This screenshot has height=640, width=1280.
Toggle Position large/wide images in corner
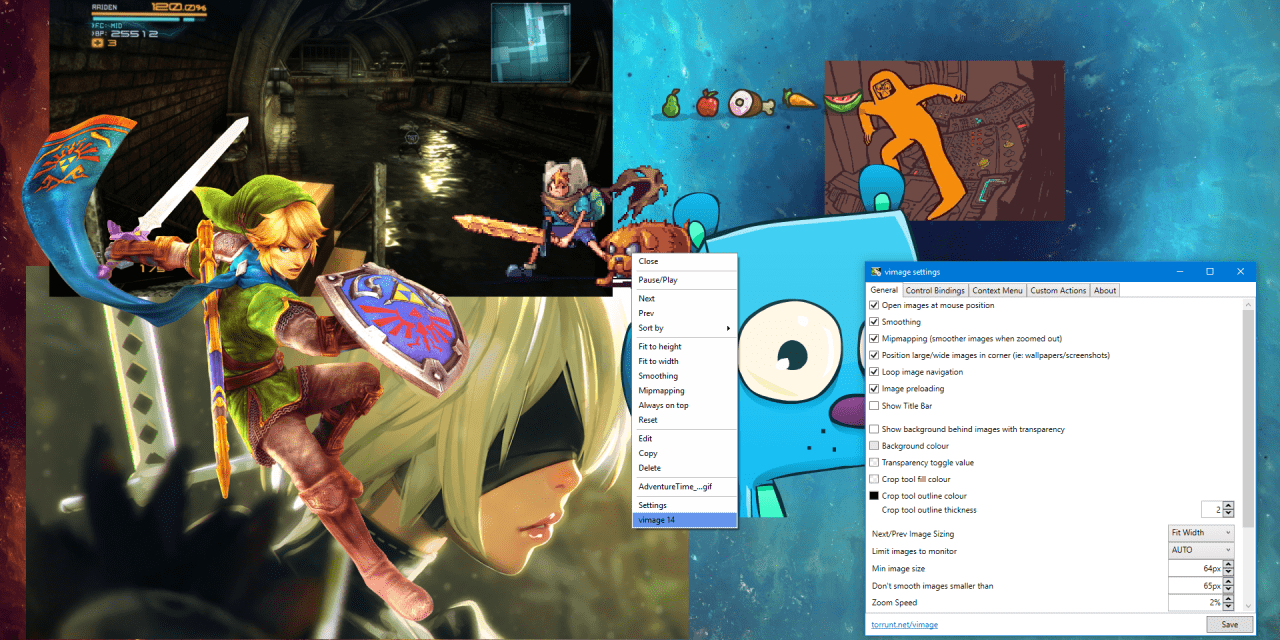click(x=874, y=355)
